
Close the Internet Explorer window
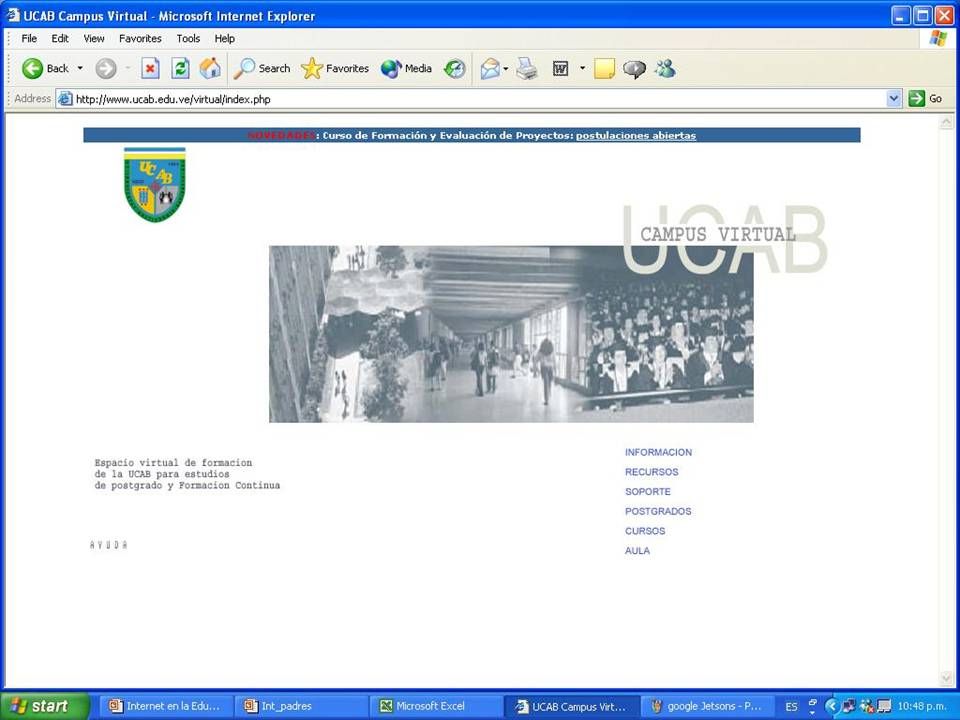pos(943,15)
